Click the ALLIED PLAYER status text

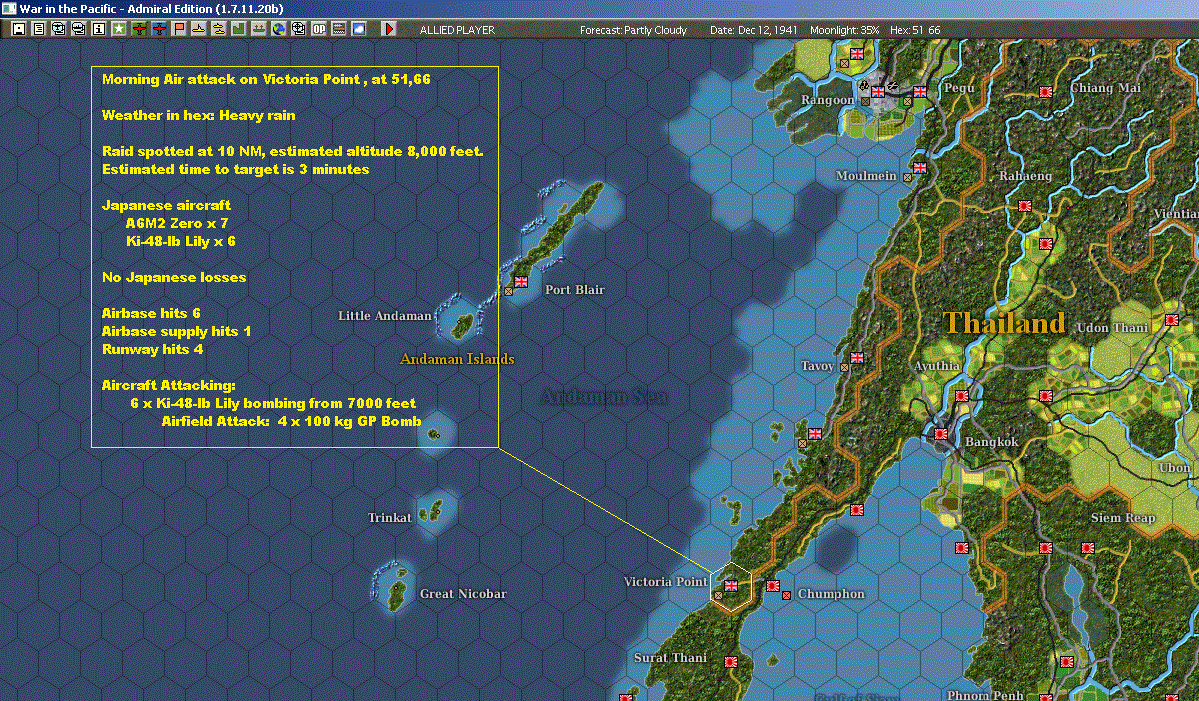pos(457,30)
